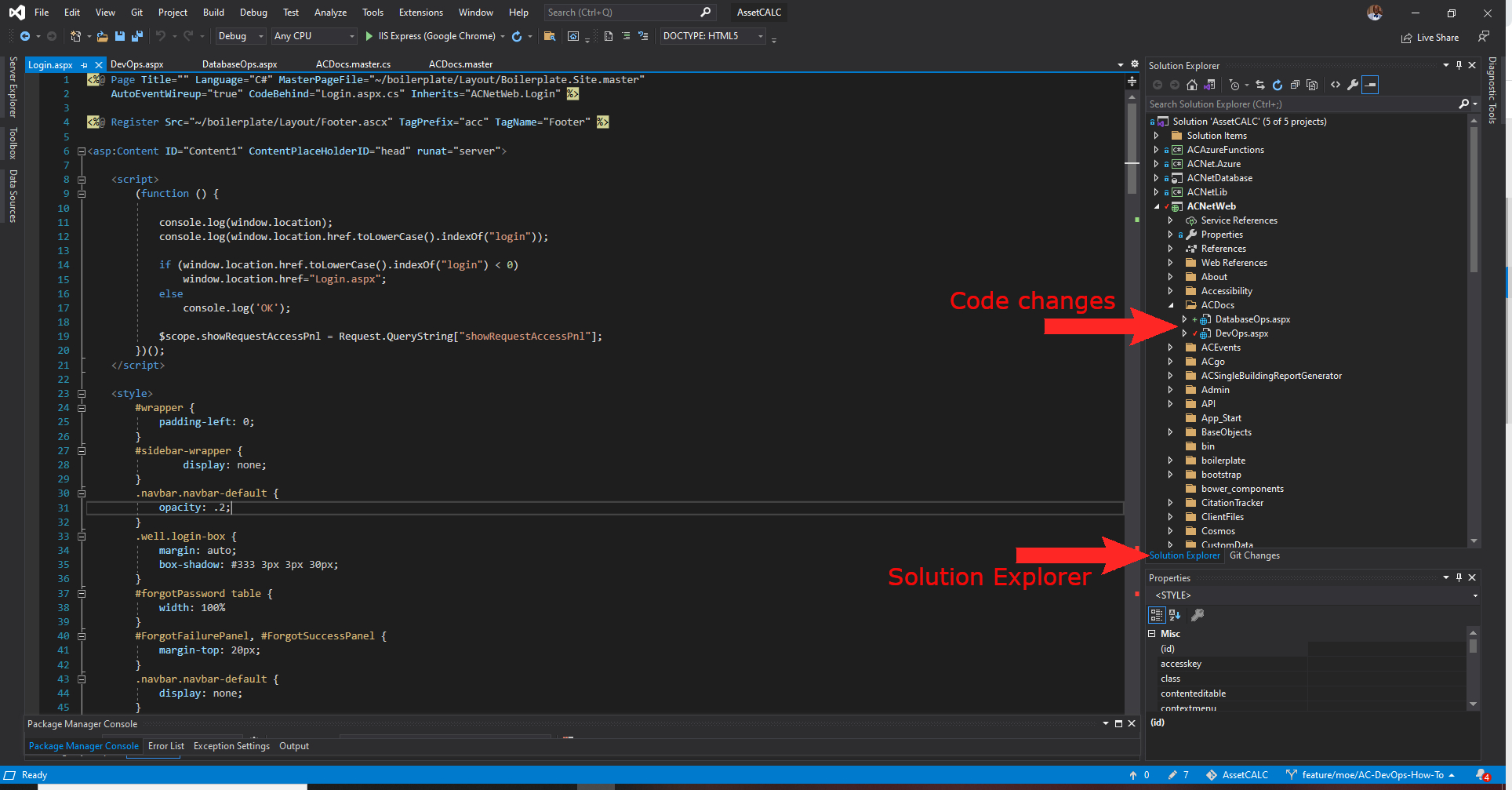
Task: Click Live Share button
Action: tap(1430, 38)
